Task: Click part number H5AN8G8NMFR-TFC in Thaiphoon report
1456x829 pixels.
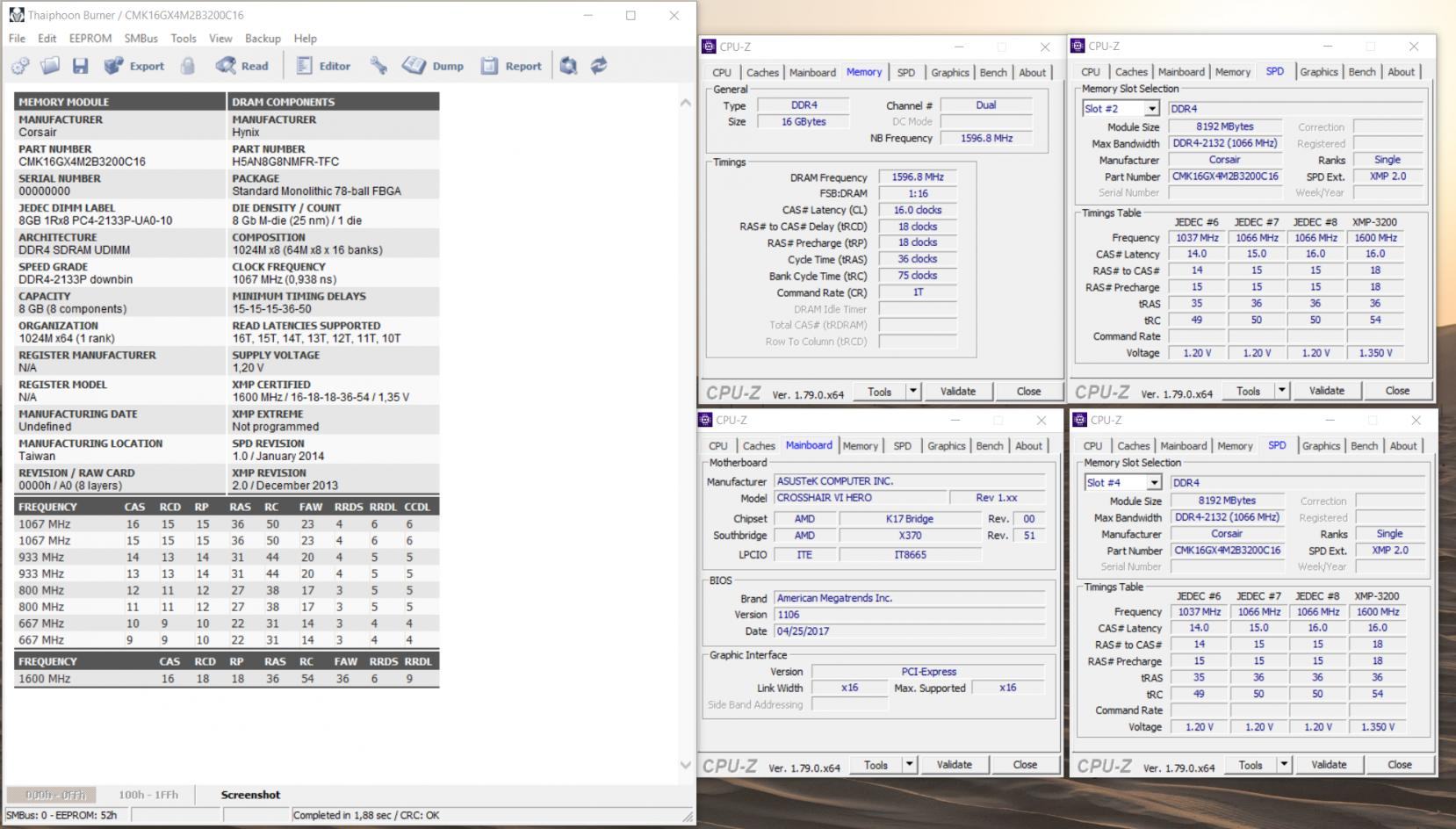Action: pos(285,162)
